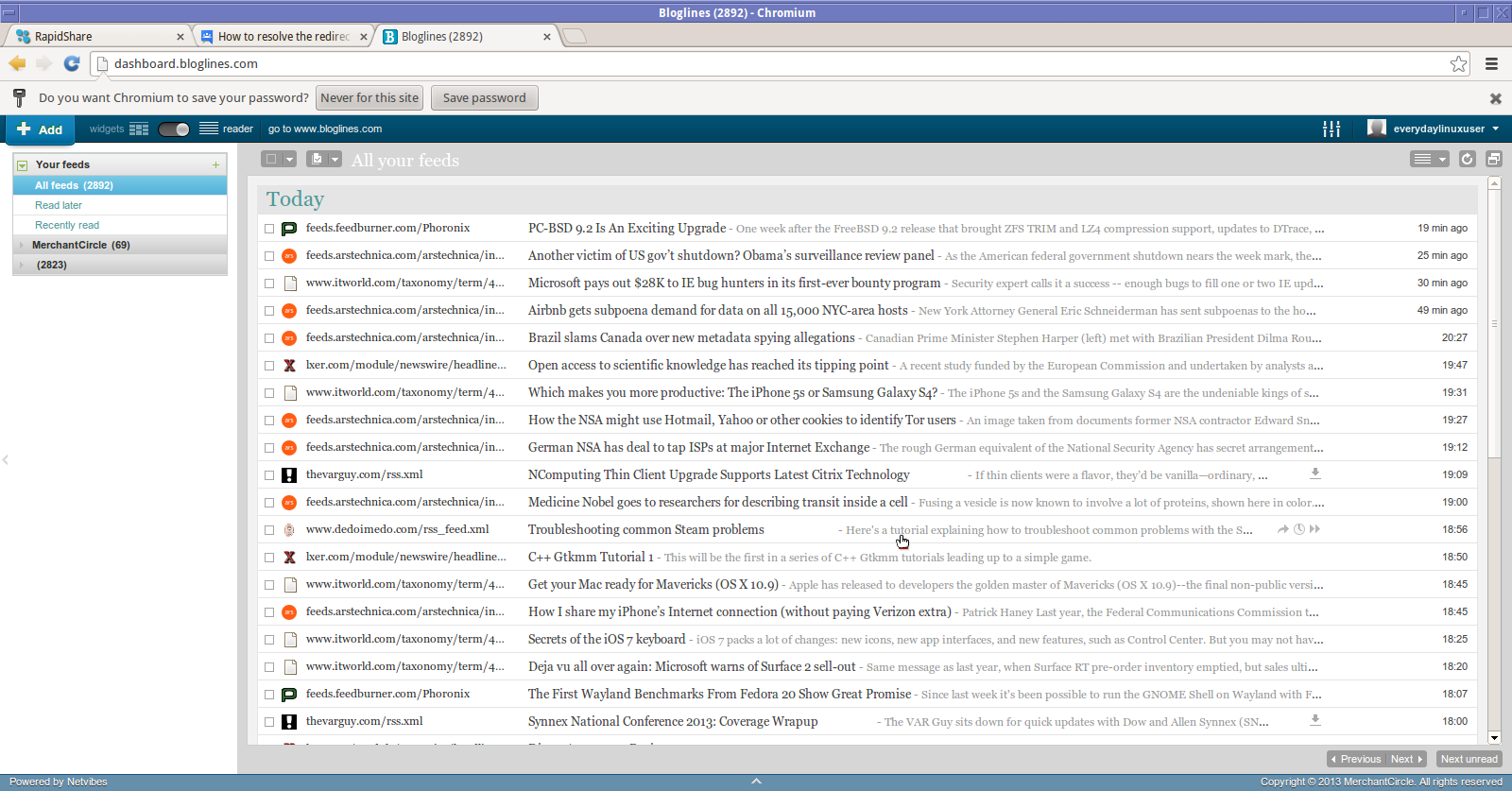
Task: Jump to Next unread article
Action: [1469, 759]
